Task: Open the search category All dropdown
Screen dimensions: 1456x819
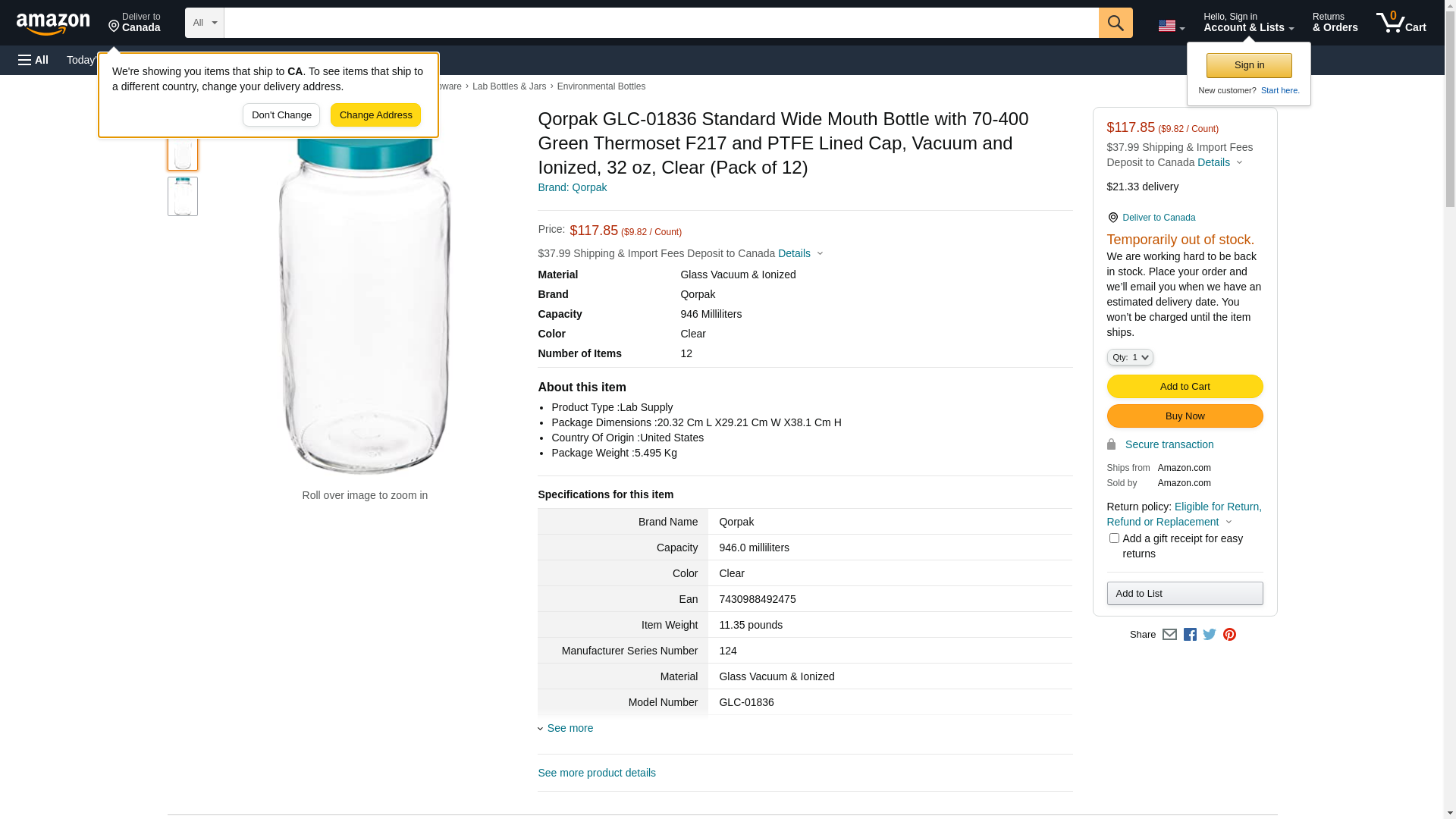Action: (x=204, y=23)
